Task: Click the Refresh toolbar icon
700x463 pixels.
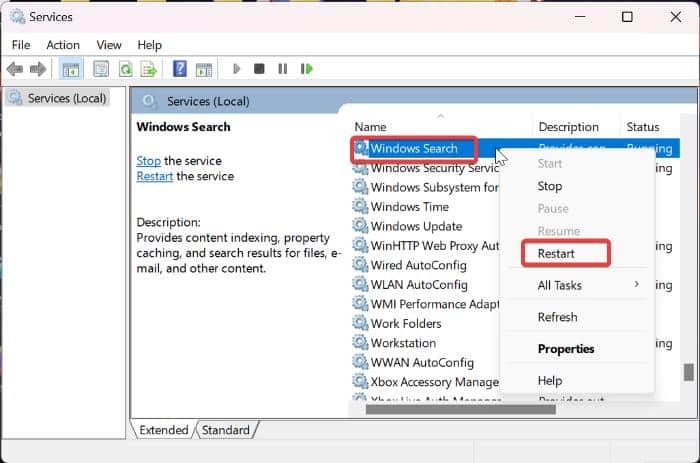Action: click(x=125, y=69)
